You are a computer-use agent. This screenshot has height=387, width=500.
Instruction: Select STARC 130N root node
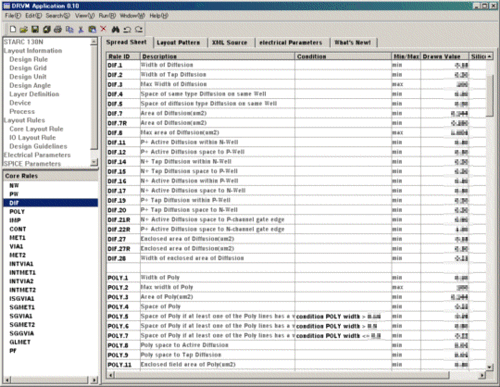[x=23, y=42]
